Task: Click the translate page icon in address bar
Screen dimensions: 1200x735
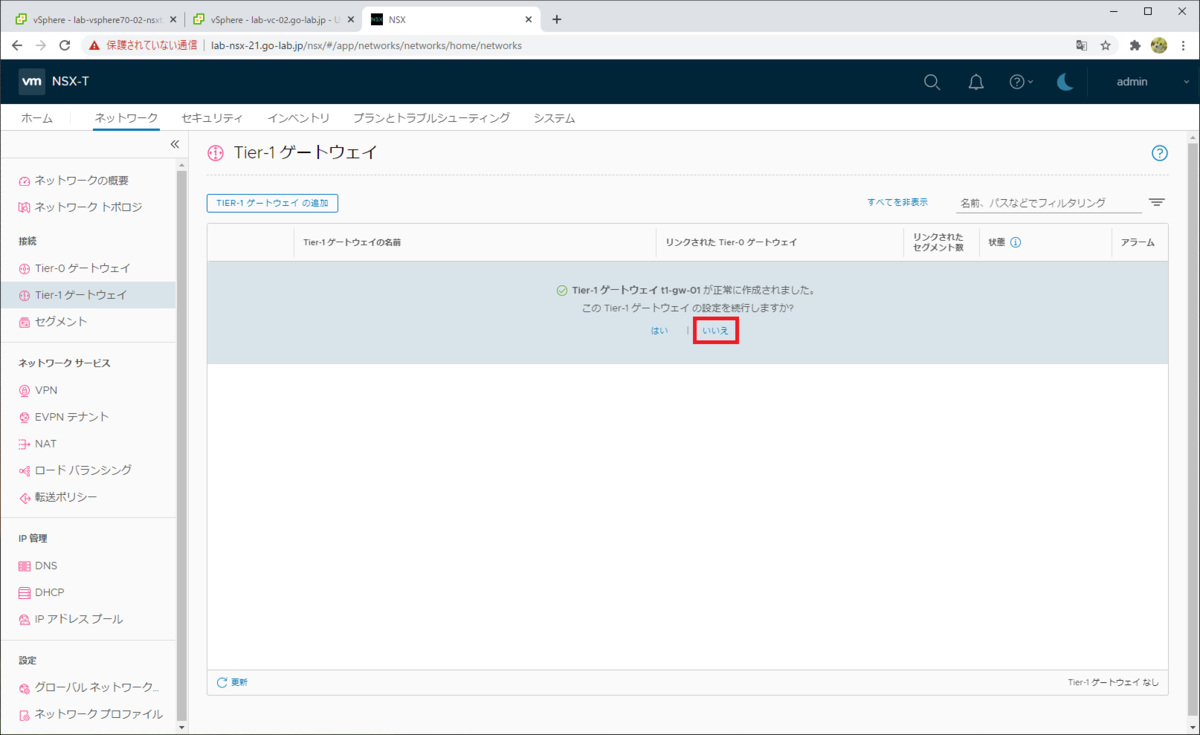Action: point(1081,45)
